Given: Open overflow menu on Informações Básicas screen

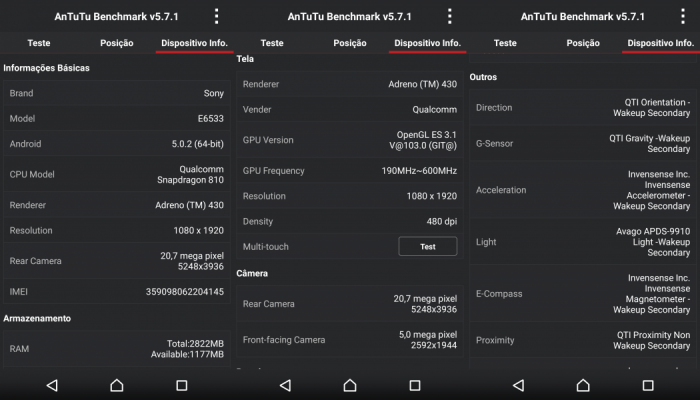Looking at the screenshot, I should [x=217, y=17].
